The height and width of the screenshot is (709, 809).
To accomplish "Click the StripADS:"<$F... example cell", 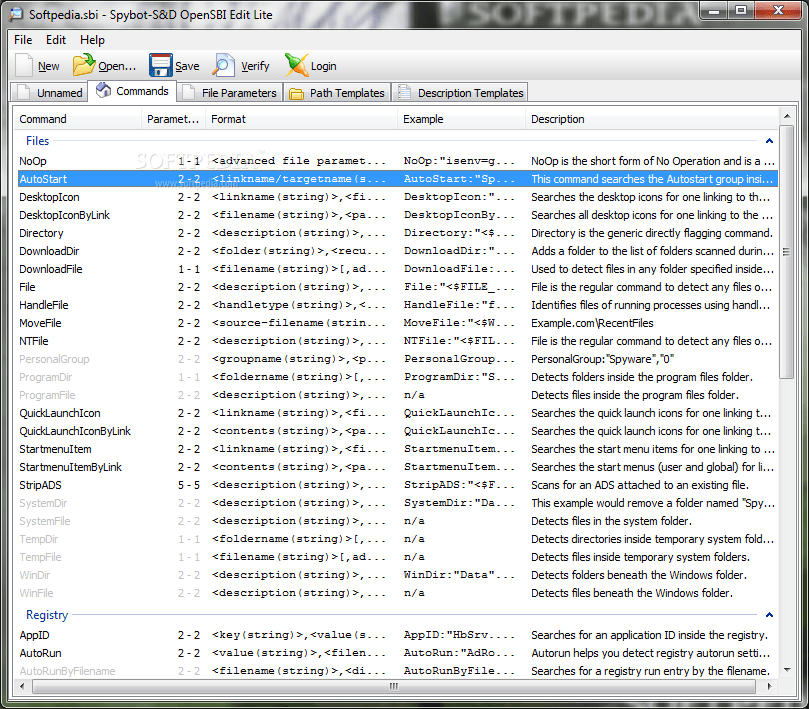I will (x=459, y=485).
